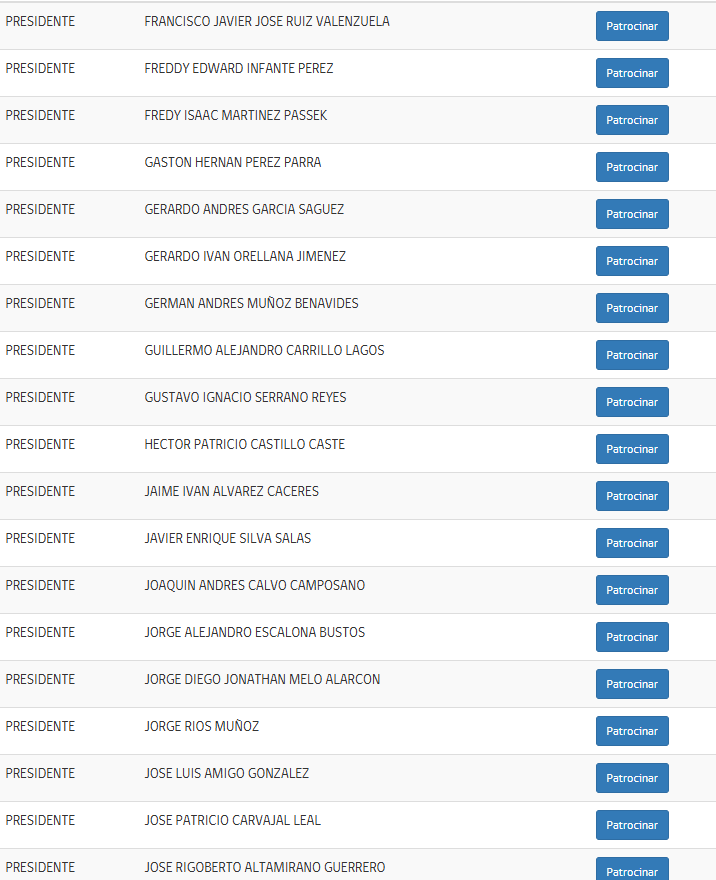Click PRESIDENTE label in Jorge Rios Muñoz row
Screen dimensions: 716x880
40,726
